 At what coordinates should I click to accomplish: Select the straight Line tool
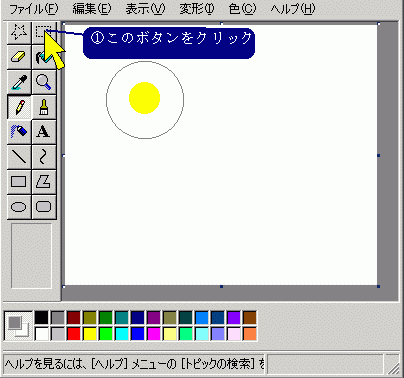[x=19, y=157]
